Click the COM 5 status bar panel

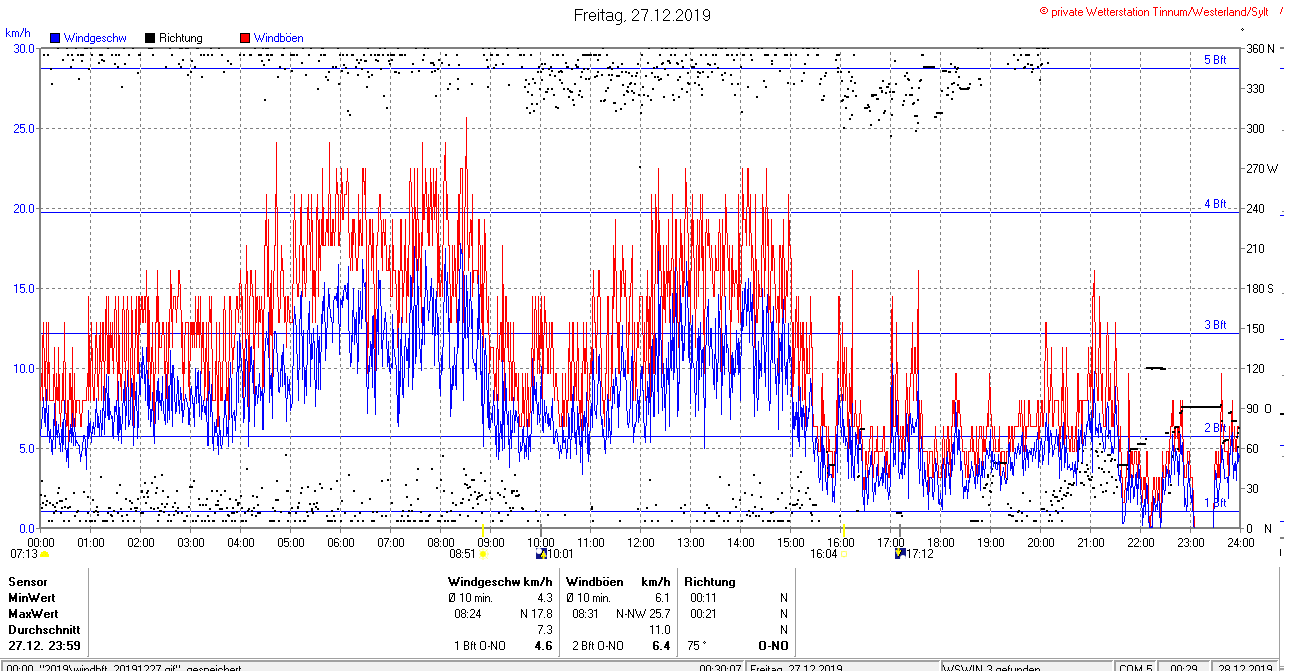1136,667
